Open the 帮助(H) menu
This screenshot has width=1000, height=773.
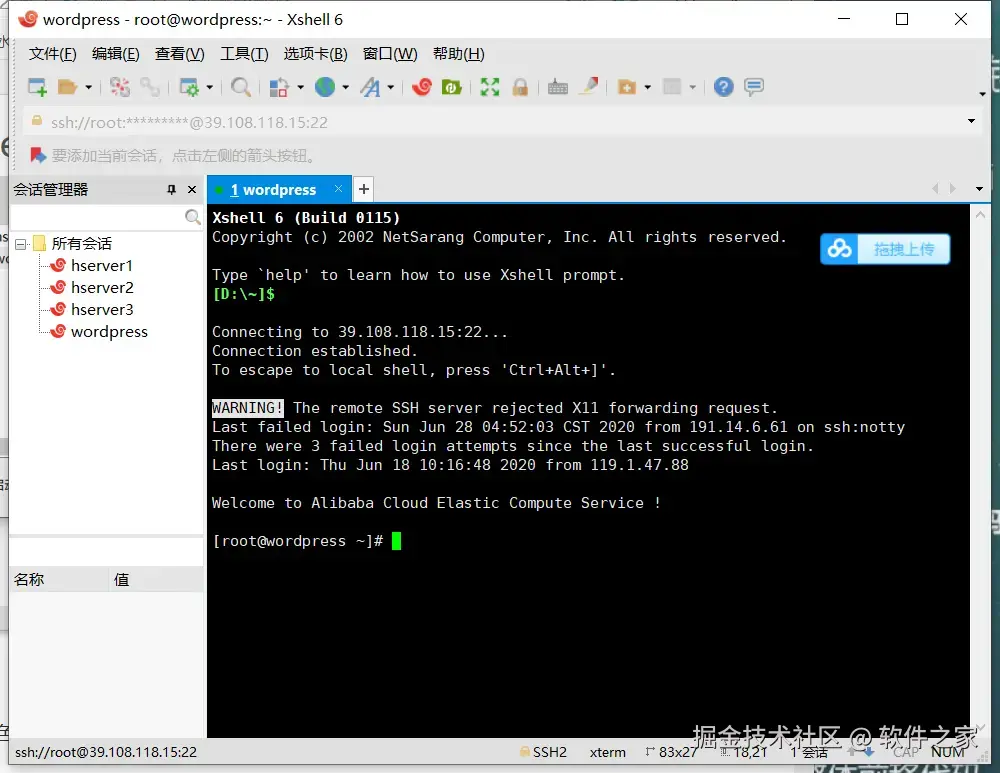(x=459, y=54)
